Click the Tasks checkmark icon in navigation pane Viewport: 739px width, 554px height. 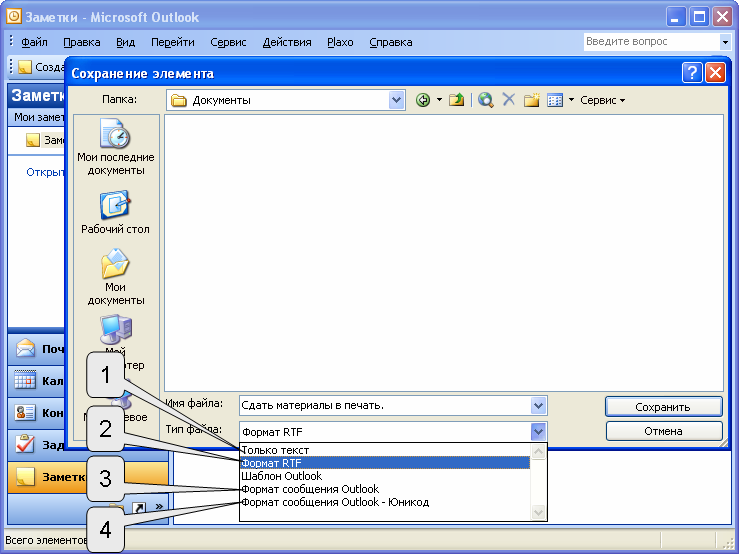pyautogui.click(x=25, y=444)
